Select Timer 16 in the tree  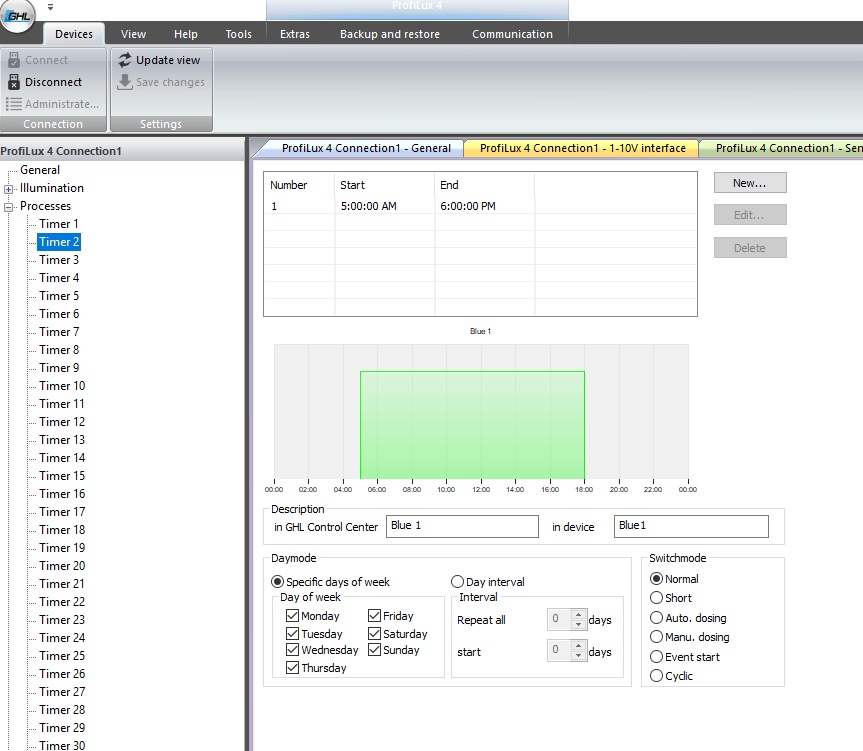(x=62, y=494)
